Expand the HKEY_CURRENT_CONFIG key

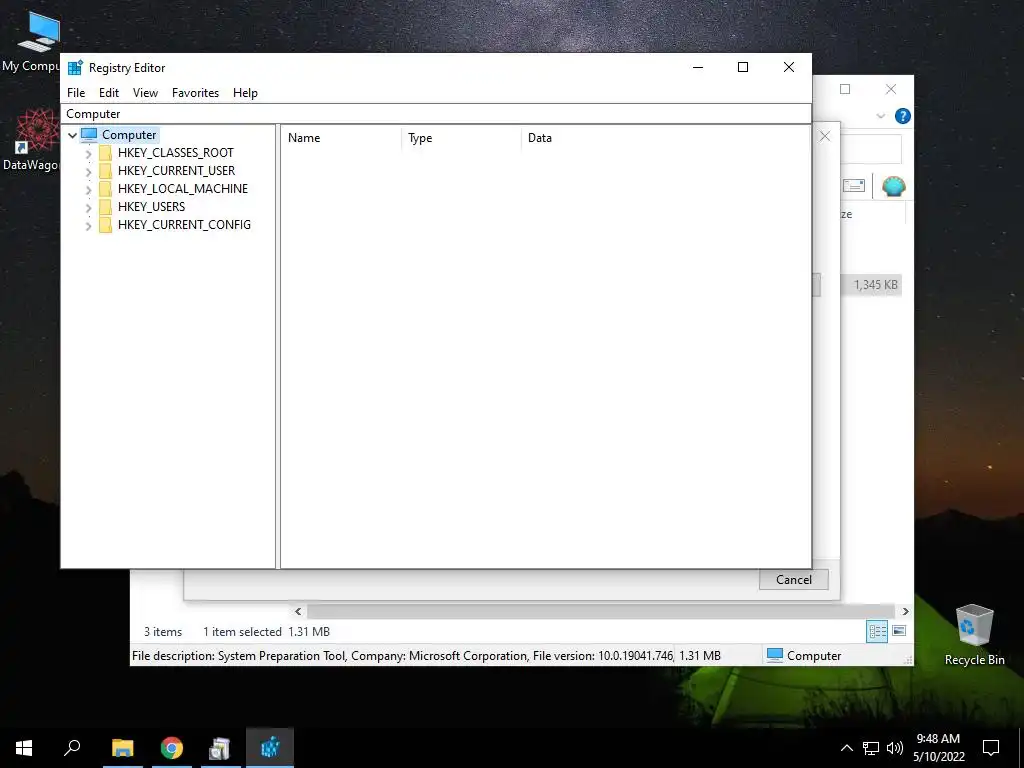[x=88, y=225]
